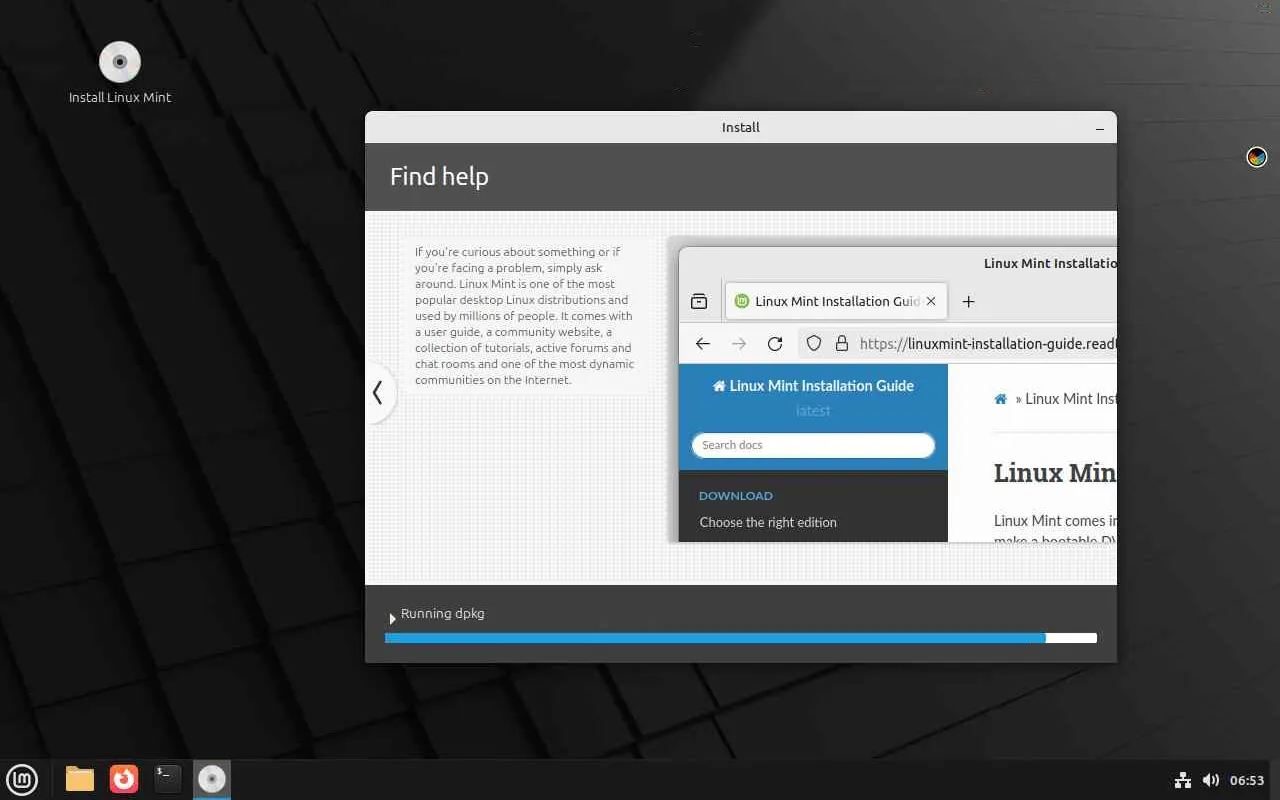The image size is (1280, 800).
Task: Click the Install window title bar text
Action: coord(741,128)
